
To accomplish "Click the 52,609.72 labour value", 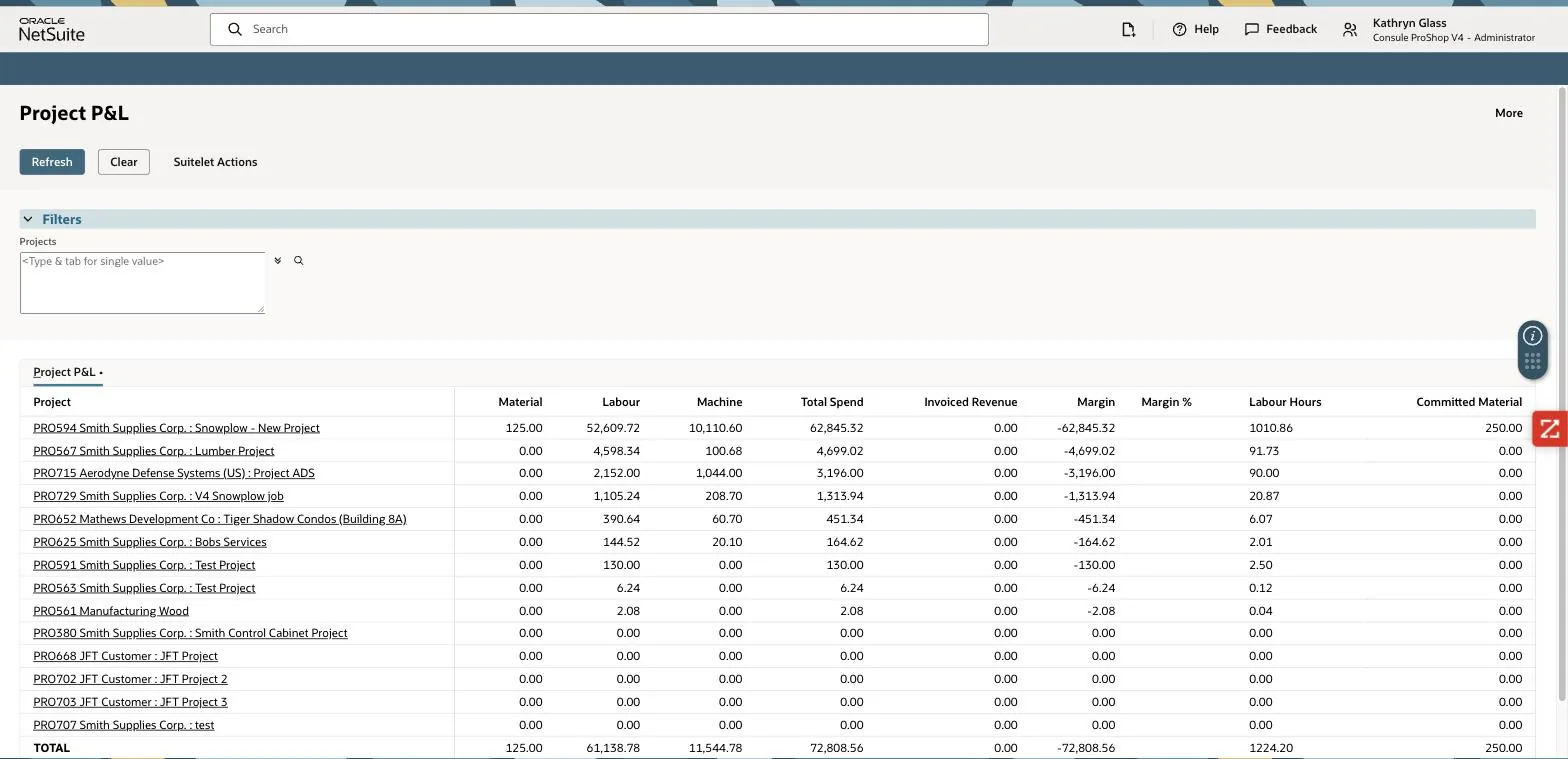I will (613, 428).
